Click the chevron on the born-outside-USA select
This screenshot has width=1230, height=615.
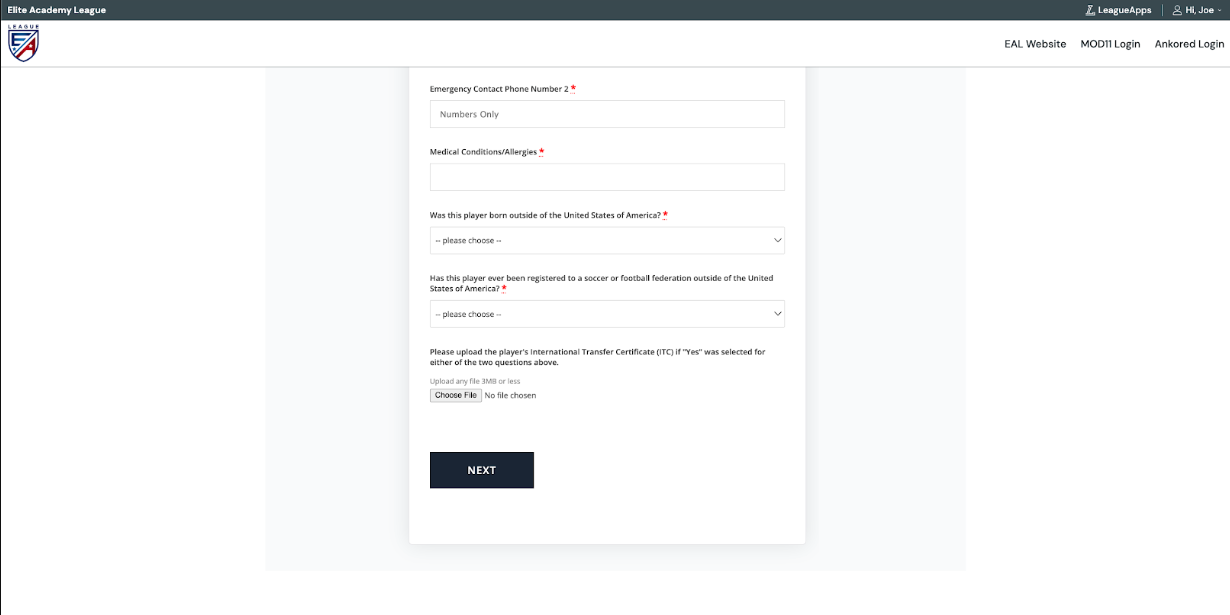[778, 241]
